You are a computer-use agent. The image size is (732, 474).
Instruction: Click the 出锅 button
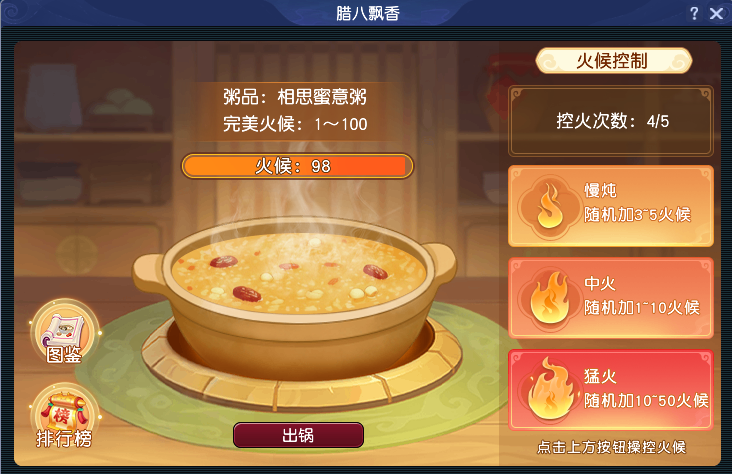(298, 435)
